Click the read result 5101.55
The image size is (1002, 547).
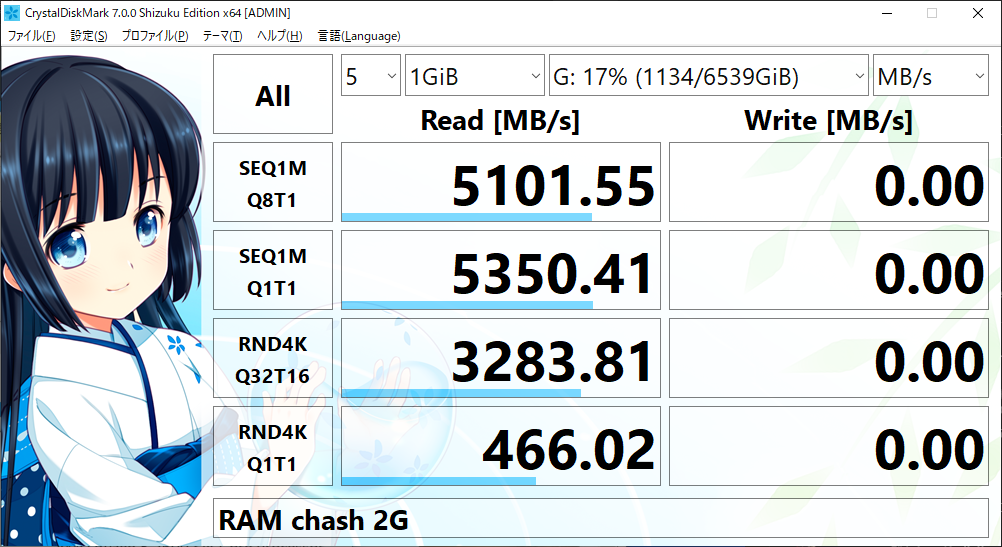pos(501,182)
